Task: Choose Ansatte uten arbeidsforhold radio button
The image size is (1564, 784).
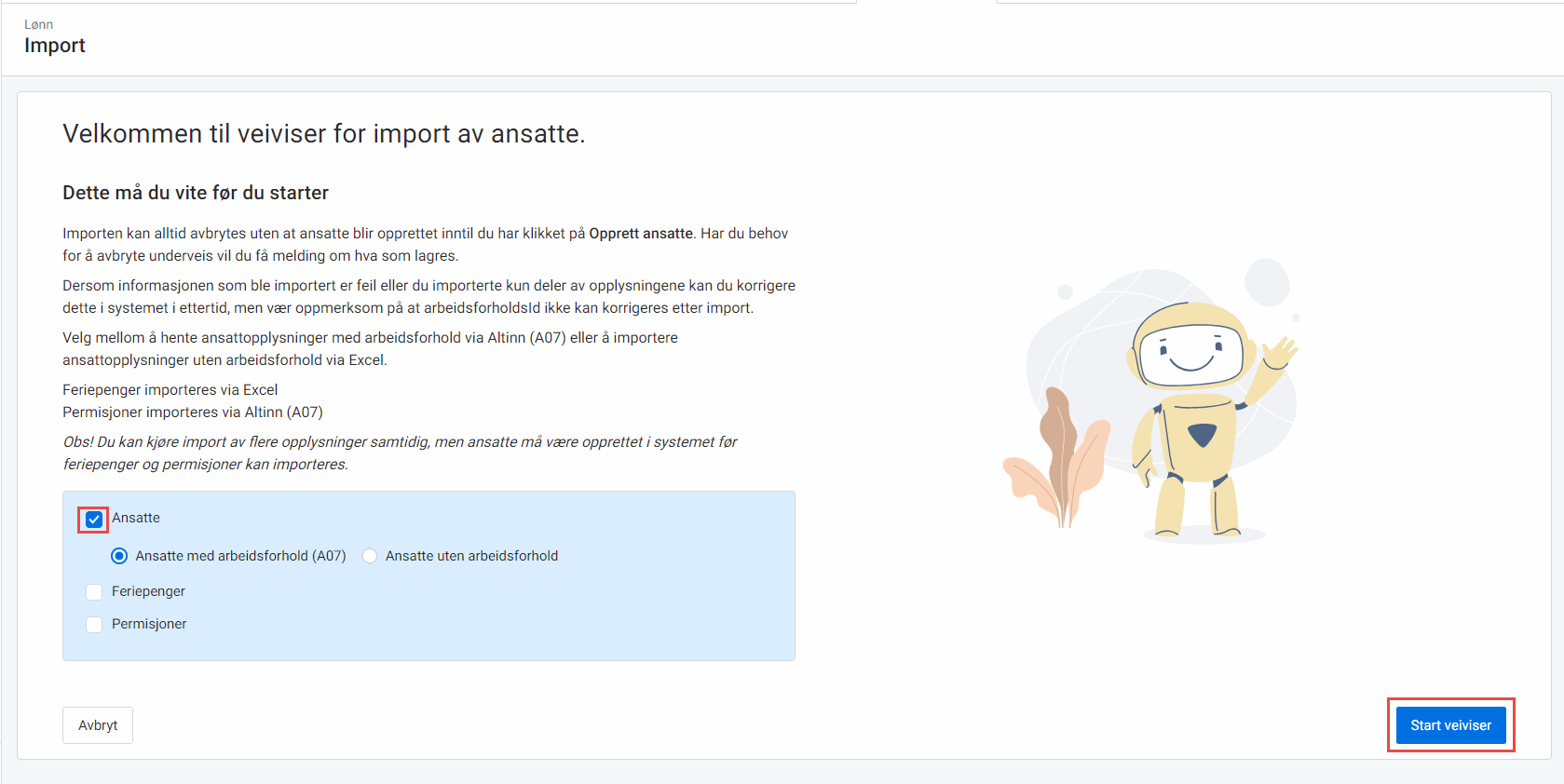Action: tap(370, 556)
